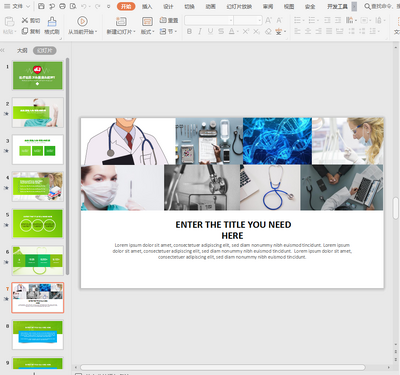Click the distributed alignment icon
Screen dimensions: 400x375
339,31
